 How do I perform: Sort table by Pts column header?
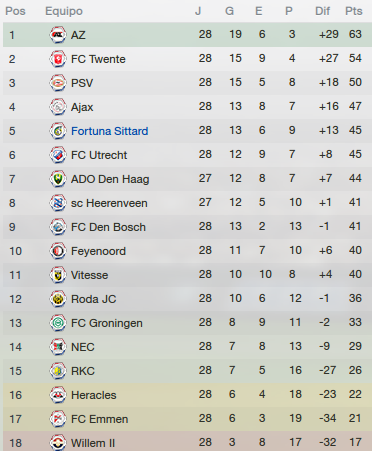tap(354, 11)
